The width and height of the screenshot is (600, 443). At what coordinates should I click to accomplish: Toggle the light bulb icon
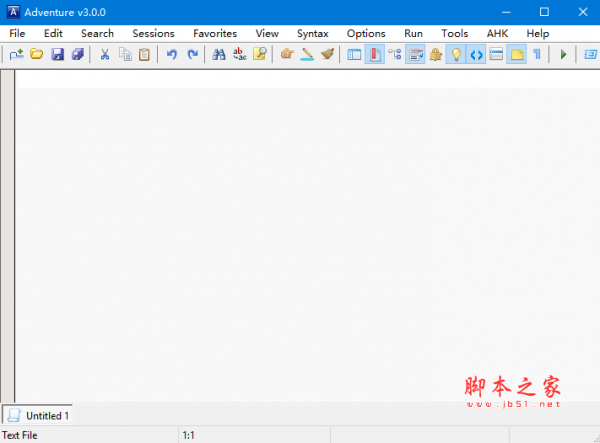point(456,54)
